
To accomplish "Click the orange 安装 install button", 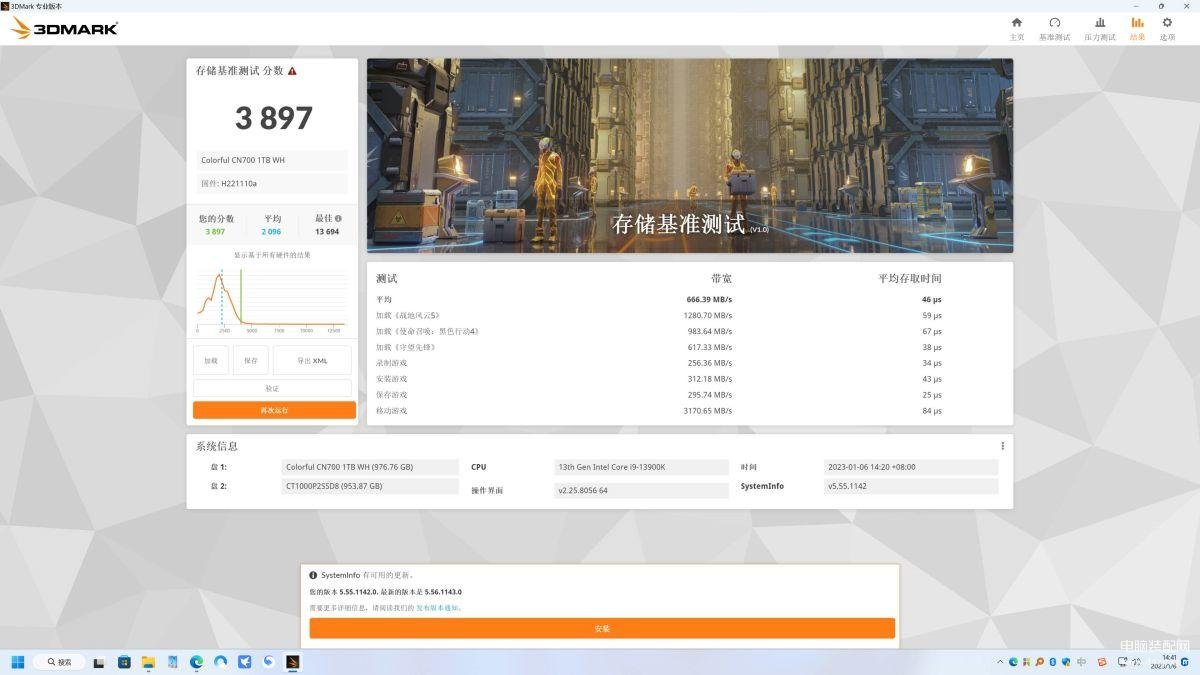I will tap(602, 628).
